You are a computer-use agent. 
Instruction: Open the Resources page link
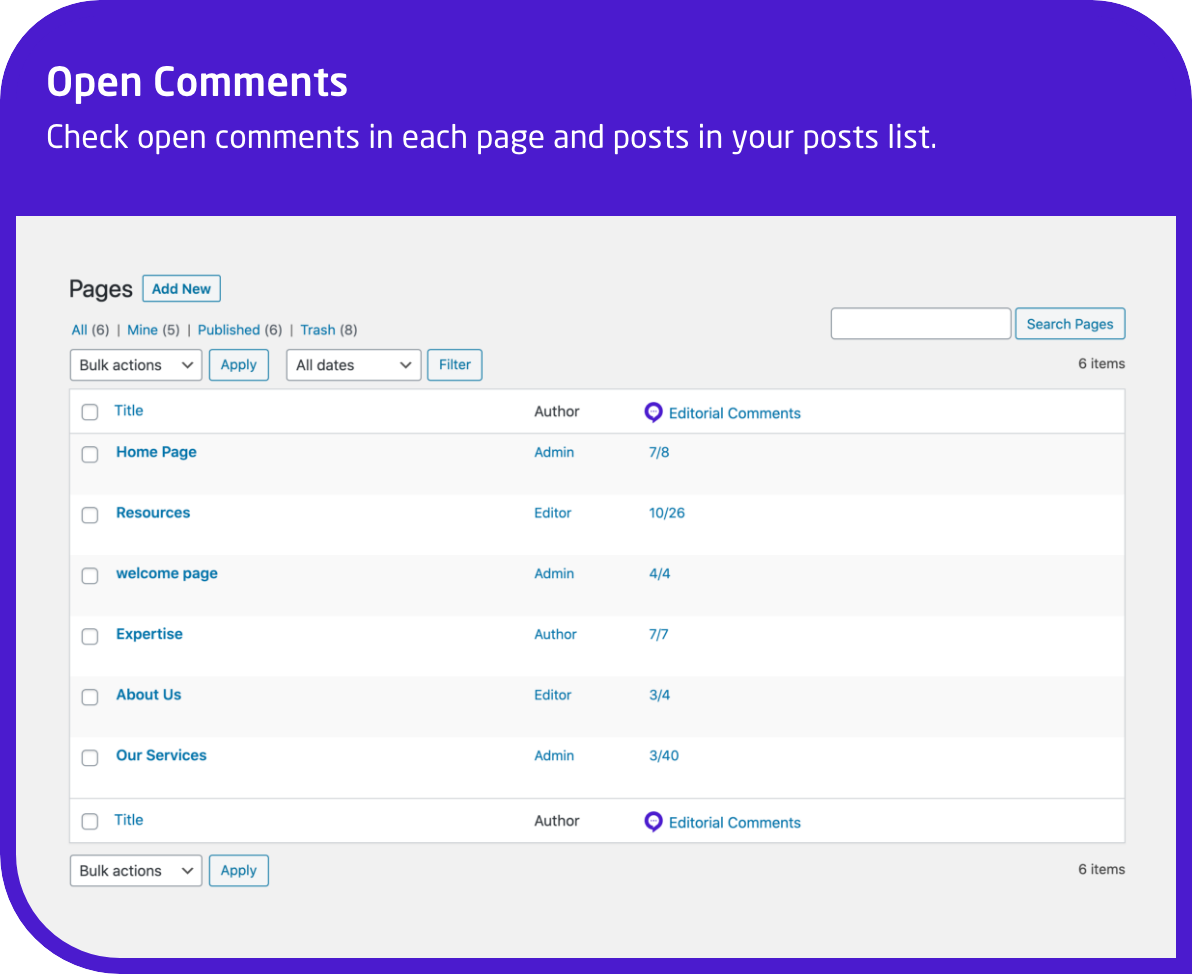pos(153,512)
